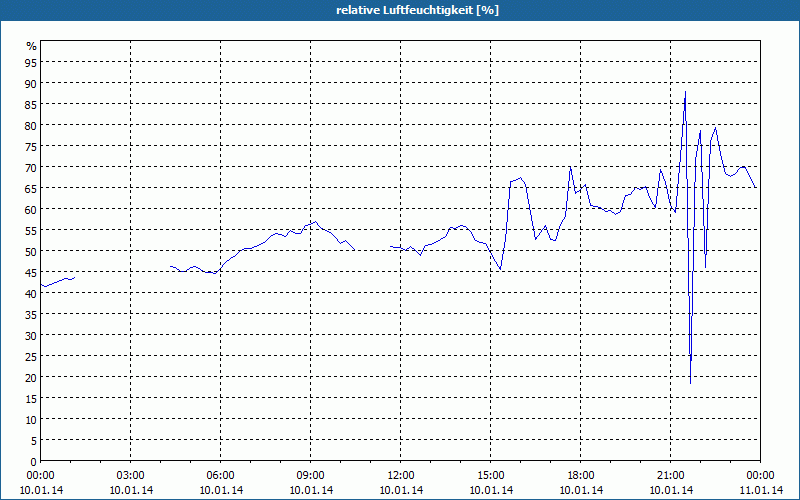Click the 0 value at the y-axis origin

click(34, 461)
